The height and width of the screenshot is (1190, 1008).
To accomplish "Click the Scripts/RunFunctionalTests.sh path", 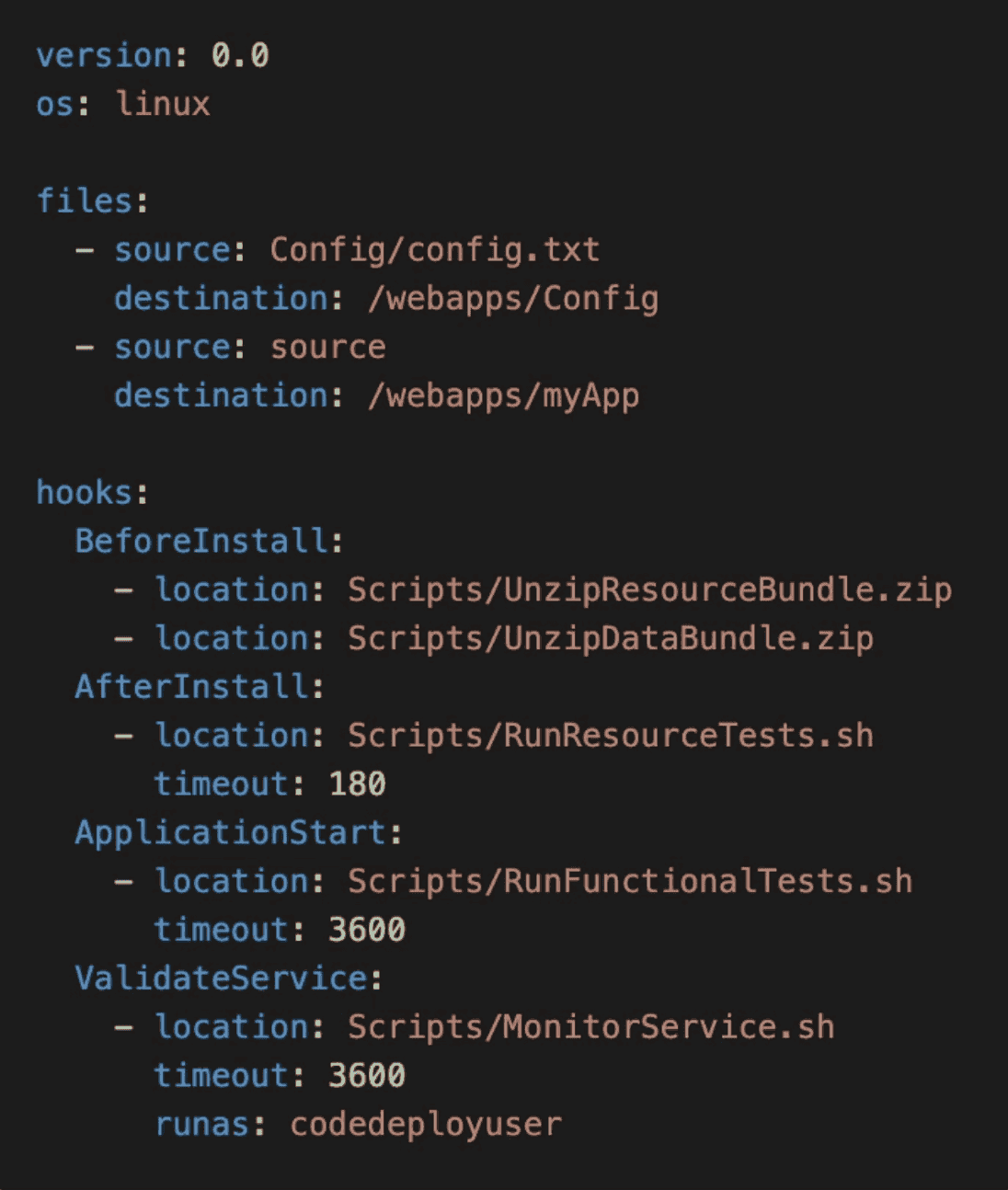I will (x=629, y=882).
